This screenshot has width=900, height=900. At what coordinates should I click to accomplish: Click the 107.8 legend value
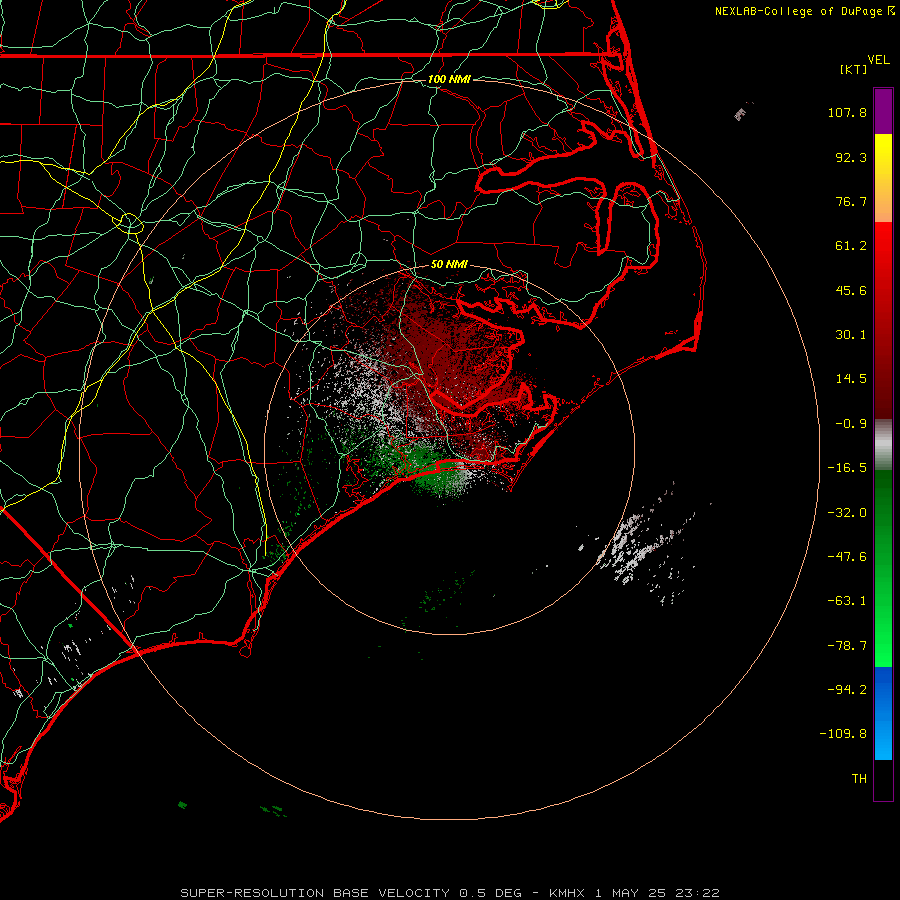click(x=847, y=112)
